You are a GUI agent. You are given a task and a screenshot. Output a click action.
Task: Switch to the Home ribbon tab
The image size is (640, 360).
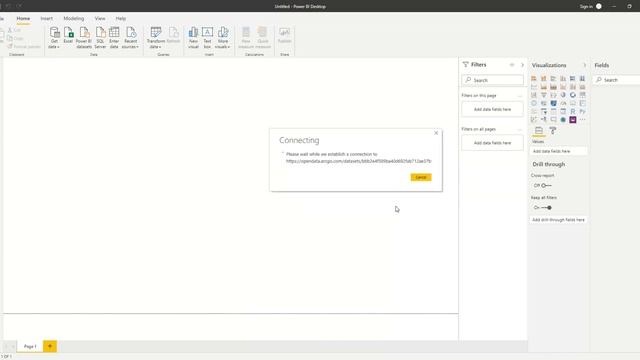[23, 19]
